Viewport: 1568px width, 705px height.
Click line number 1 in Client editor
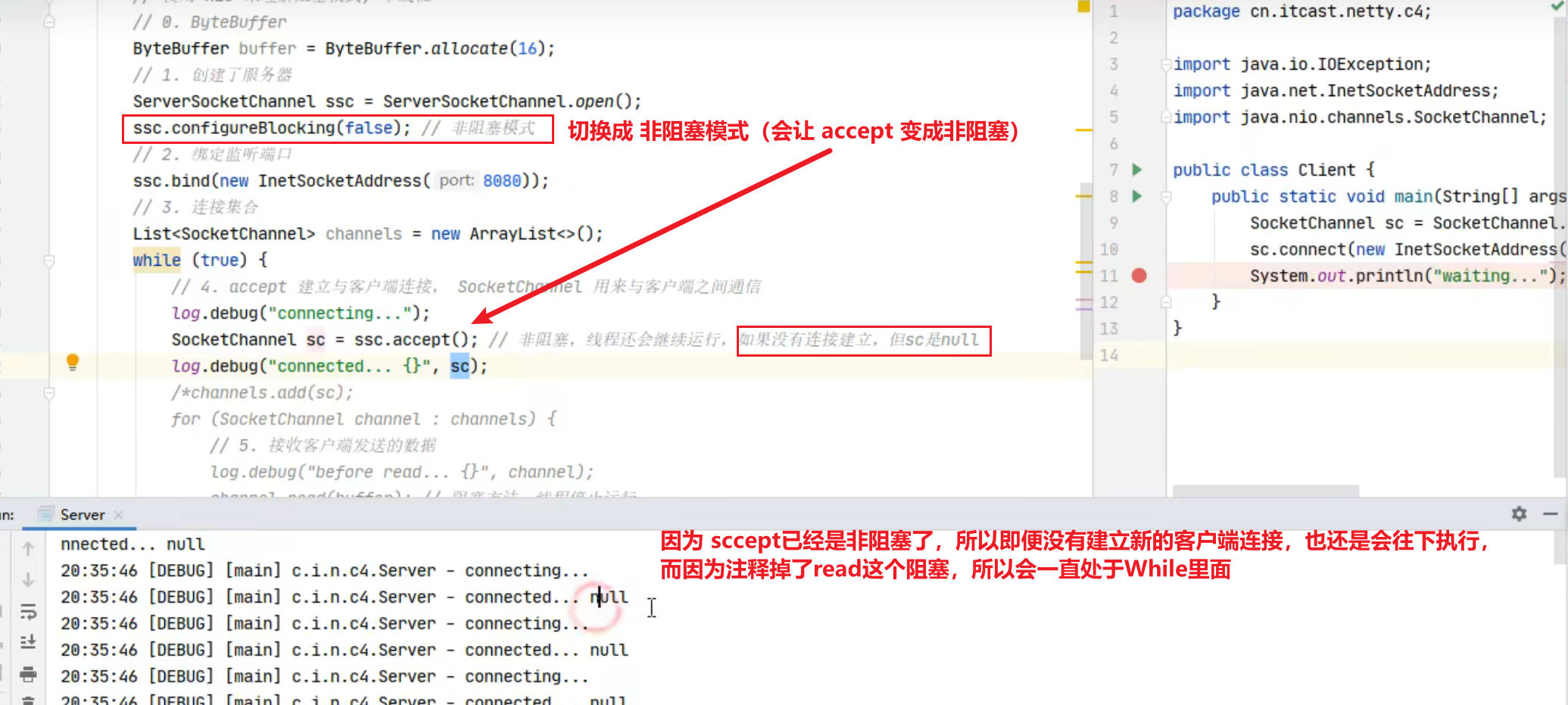tap(1114, 11)
